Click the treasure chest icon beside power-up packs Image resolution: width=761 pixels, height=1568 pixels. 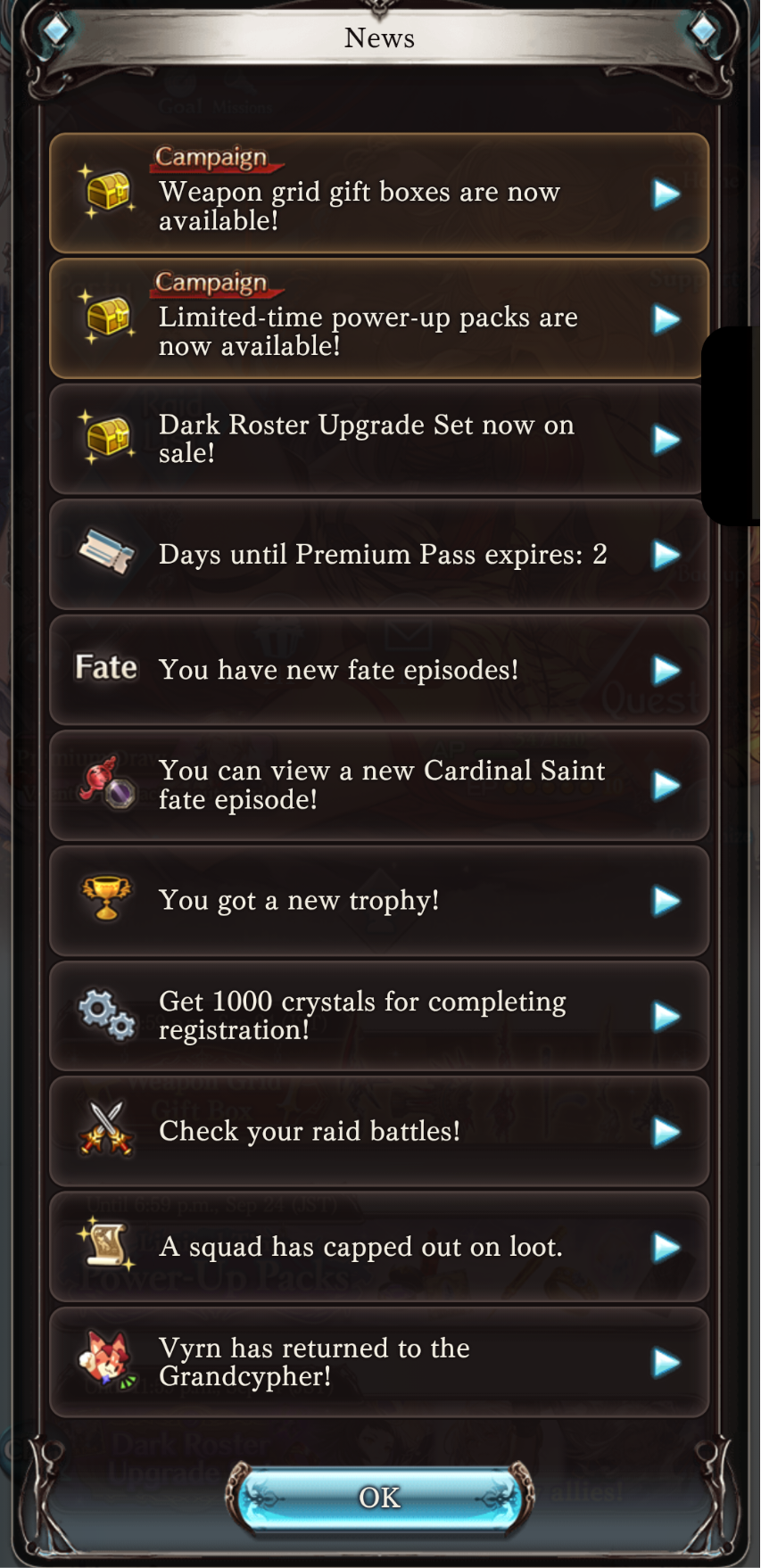click(x=107, y=317)
